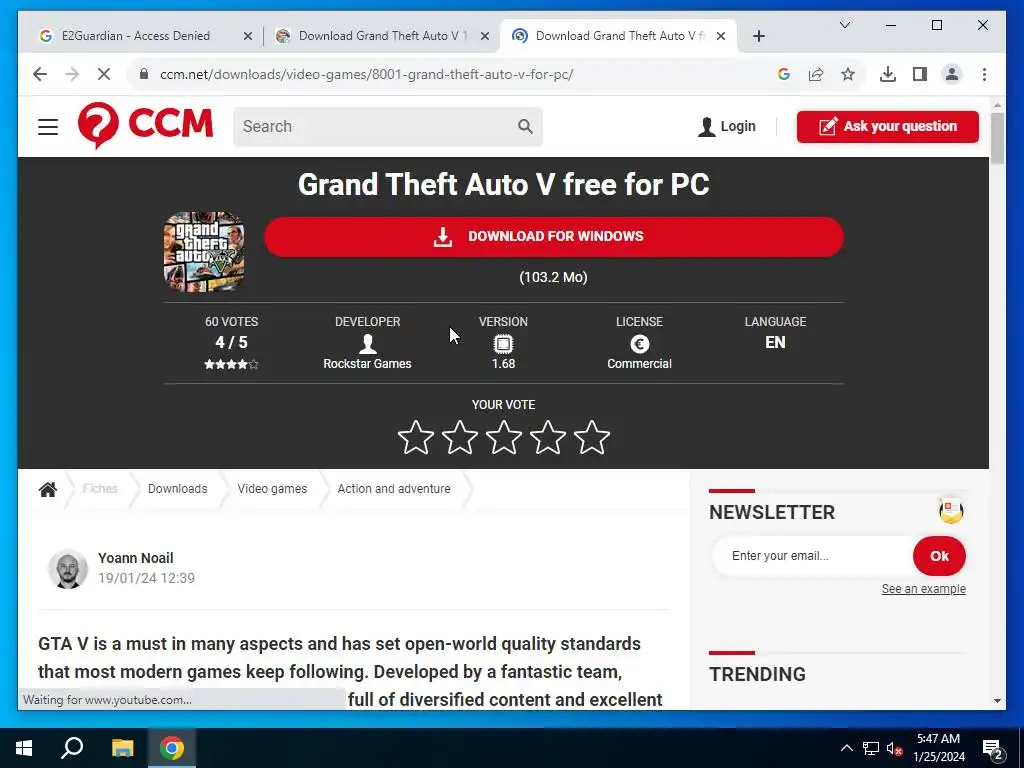Bookmark this page with the star

[848, 74]
